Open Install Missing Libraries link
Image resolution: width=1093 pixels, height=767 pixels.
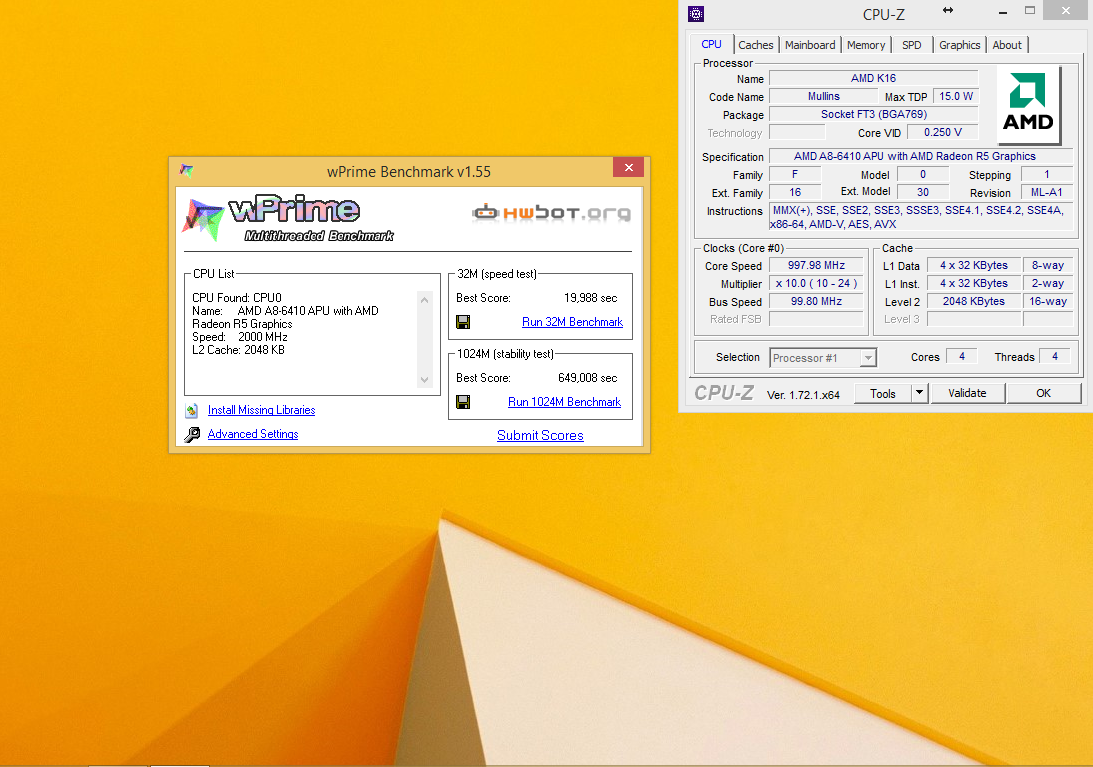point(261,411)
